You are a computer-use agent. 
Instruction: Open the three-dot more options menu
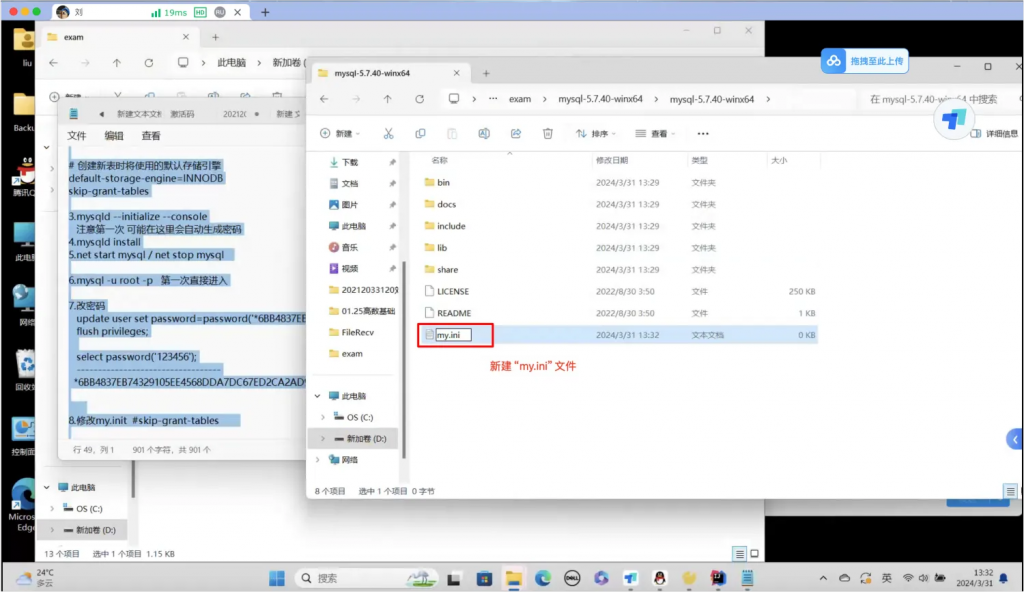[702, 133]
